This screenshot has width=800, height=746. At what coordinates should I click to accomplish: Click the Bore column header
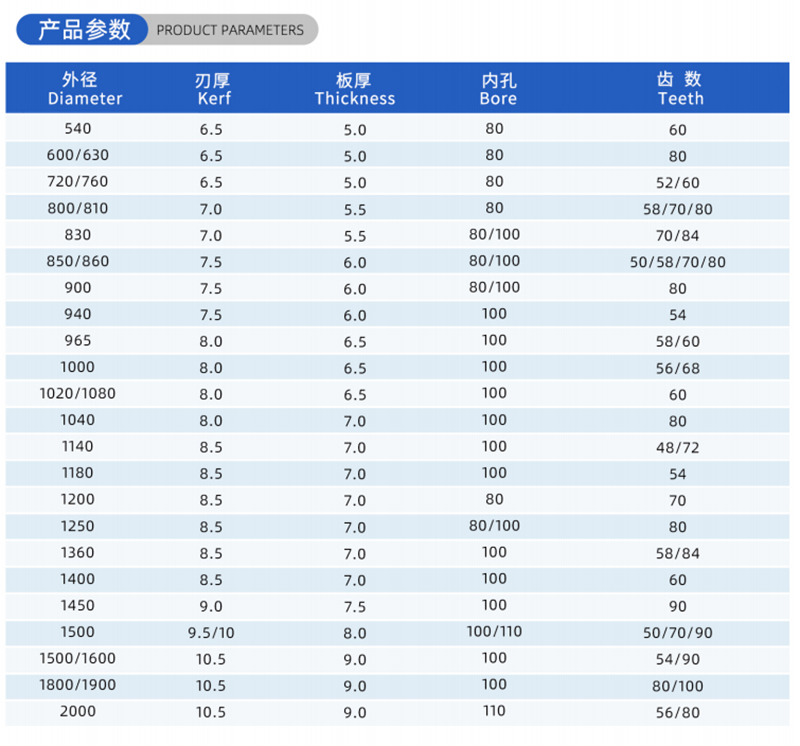[498, 89]
